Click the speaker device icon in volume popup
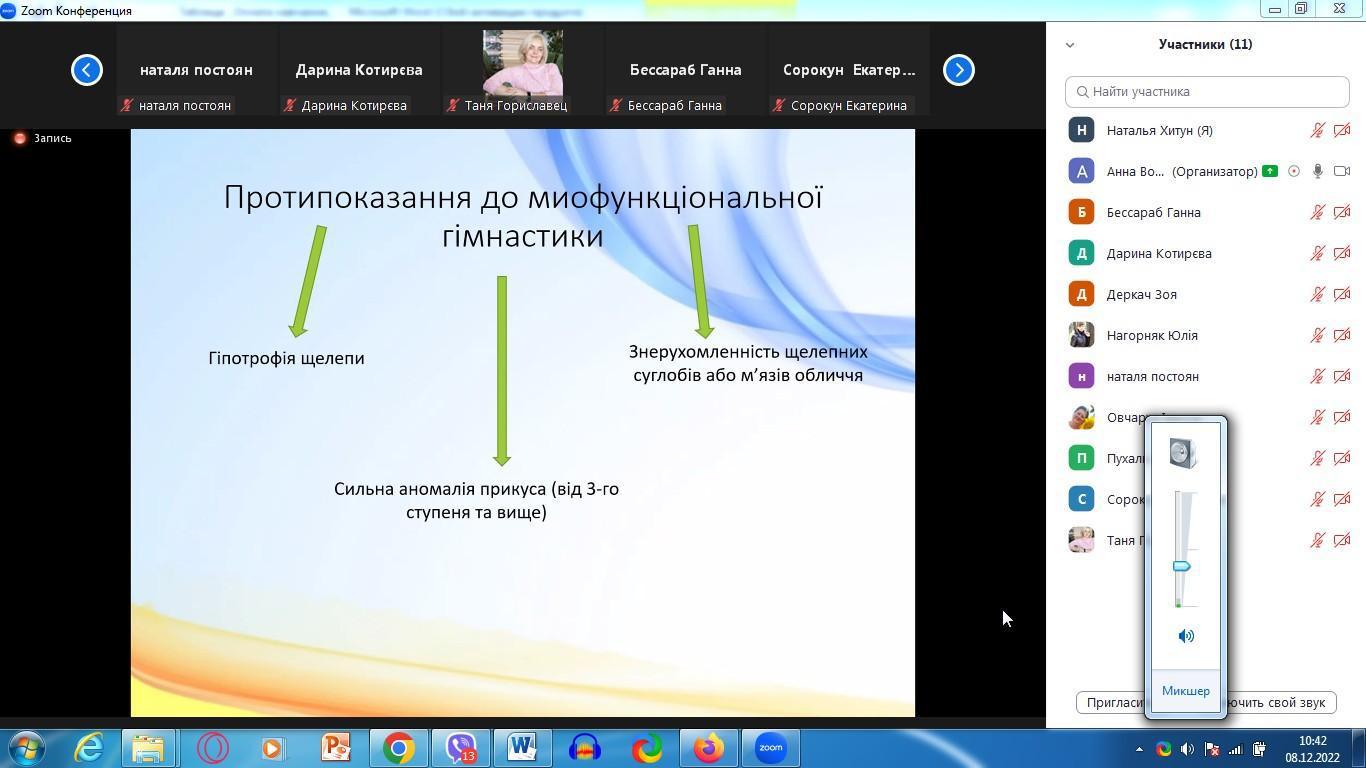Viewport: 1366px width, 768px height. click(x=1184, y=454)
